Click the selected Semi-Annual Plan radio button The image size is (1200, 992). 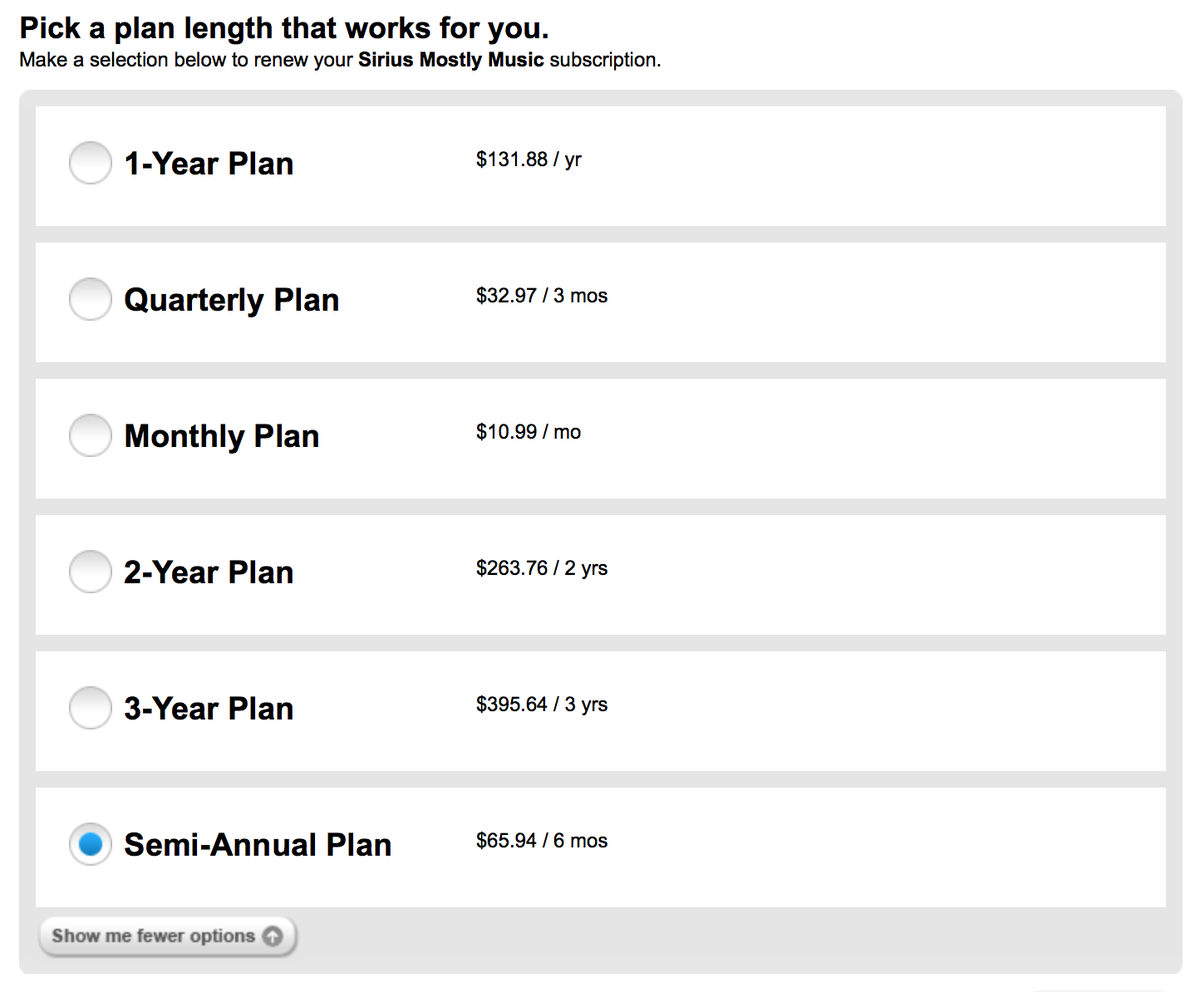click(90, 844)
